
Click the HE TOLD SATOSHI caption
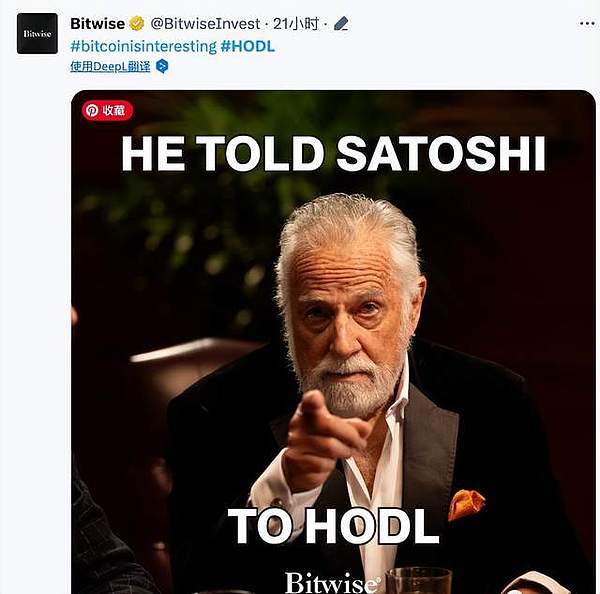pos(333,154)
